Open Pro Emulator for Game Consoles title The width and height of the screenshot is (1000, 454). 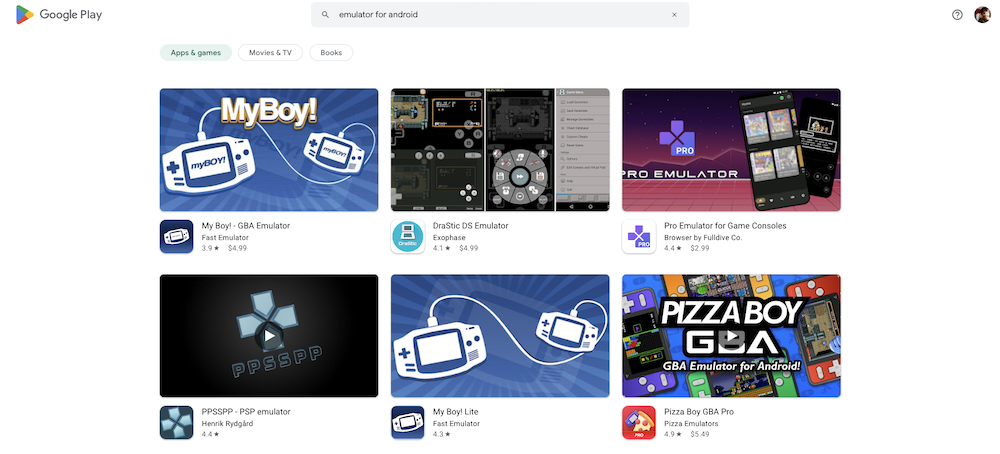coord(725,226)
